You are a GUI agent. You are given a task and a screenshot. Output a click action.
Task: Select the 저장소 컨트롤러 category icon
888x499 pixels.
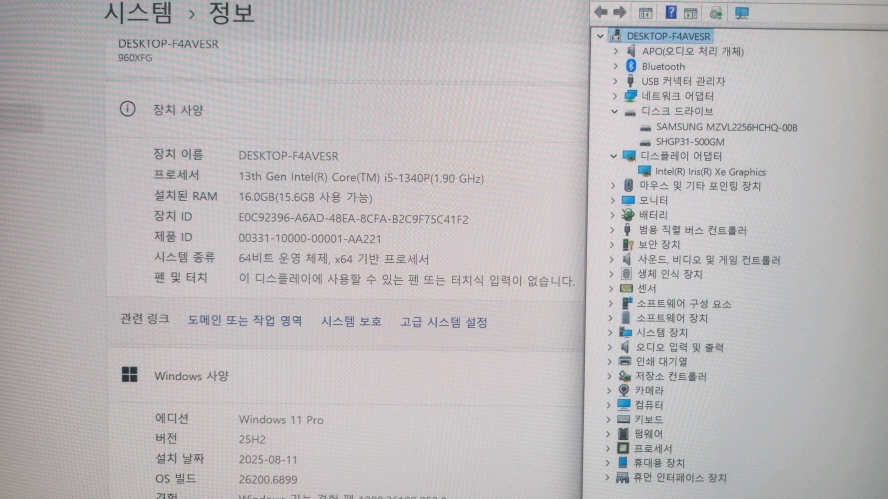(x=625, y=376)
